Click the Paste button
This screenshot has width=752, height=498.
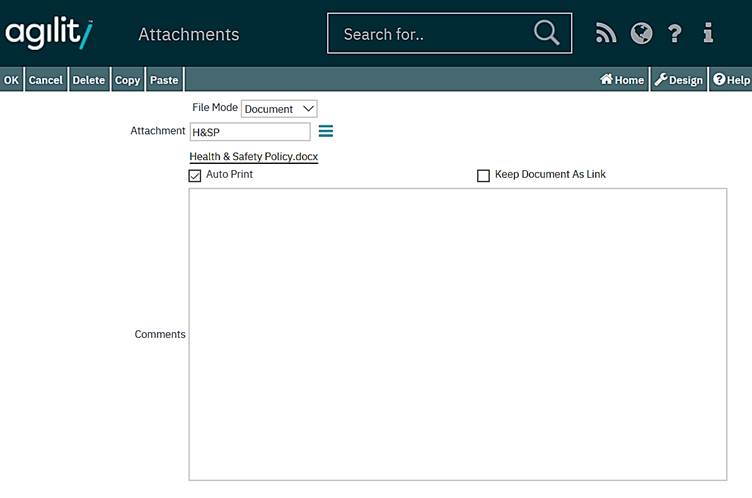point(164,80)
